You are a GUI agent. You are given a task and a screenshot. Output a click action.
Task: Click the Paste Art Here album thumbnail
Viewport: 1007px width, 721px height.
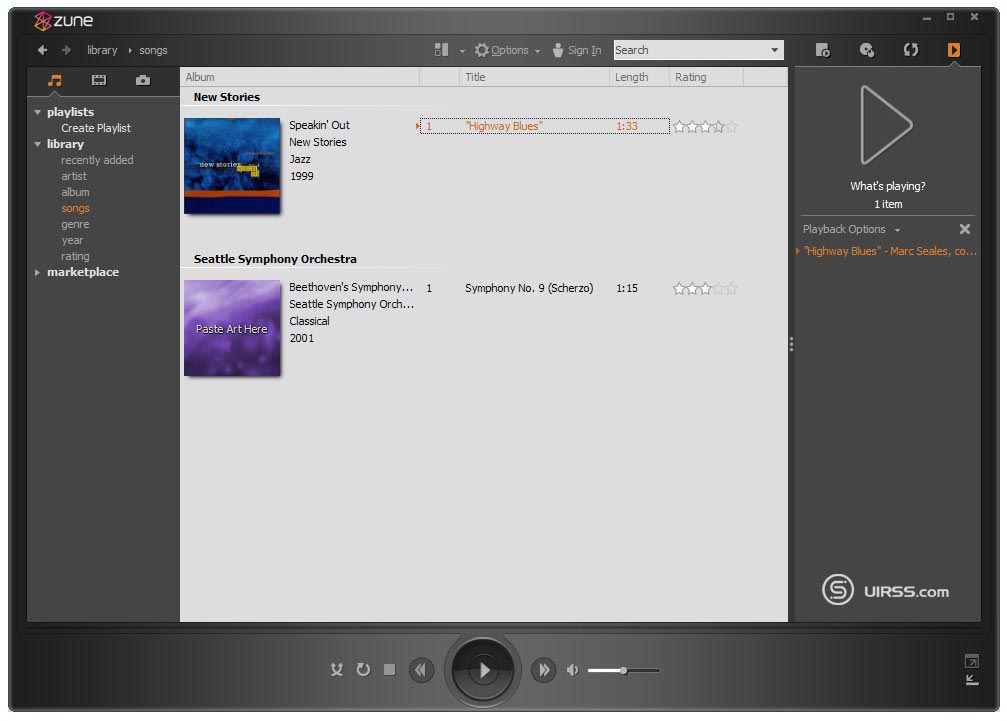232,328
